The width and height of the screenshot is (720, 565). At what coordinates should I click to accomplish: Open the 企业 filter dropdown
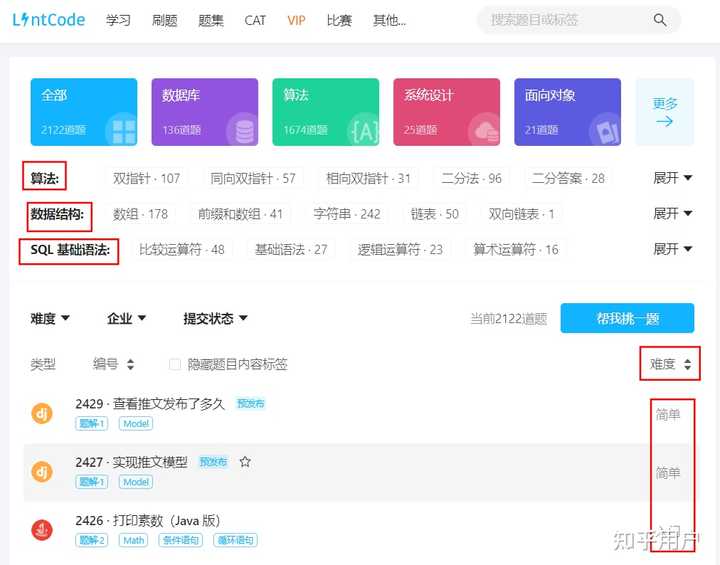(126, 318)
